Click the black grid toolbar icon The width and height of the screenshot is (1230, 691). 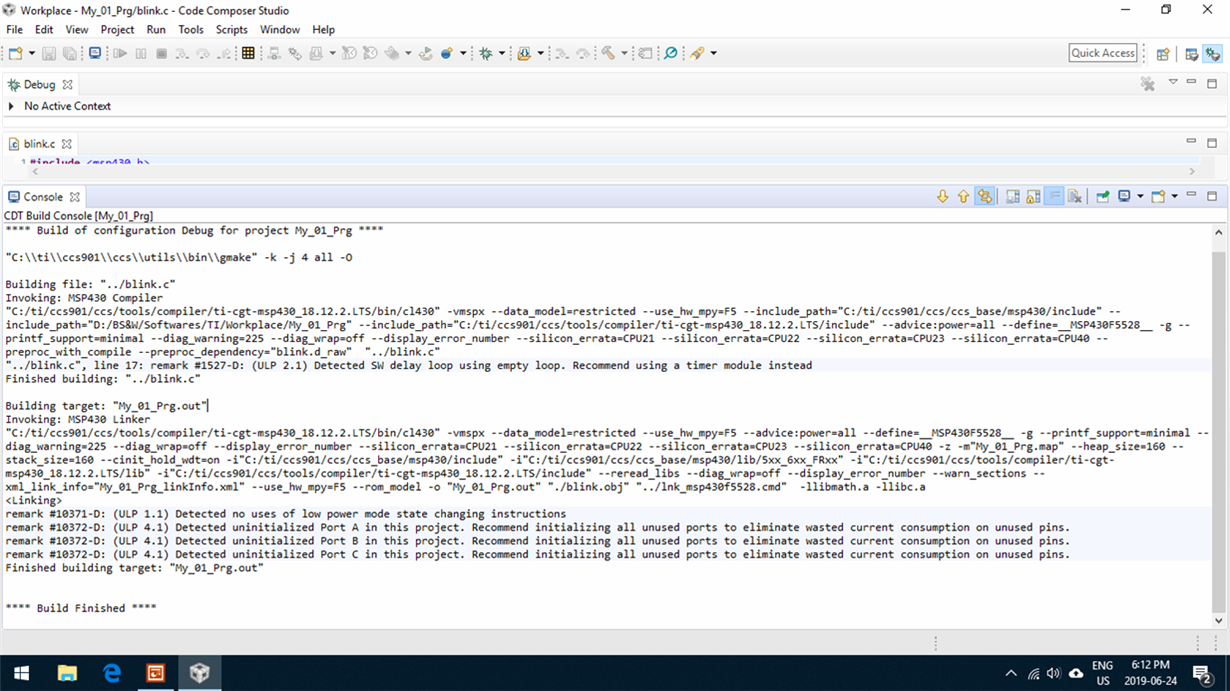247,53
